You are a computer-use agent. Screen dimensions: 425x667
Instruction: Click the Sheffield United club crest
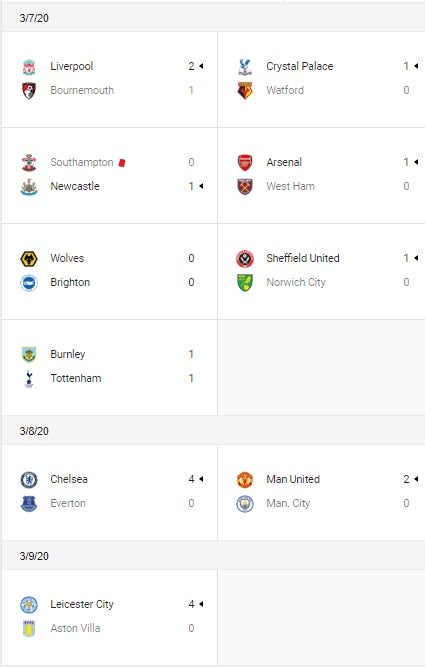tap(245, 259)
